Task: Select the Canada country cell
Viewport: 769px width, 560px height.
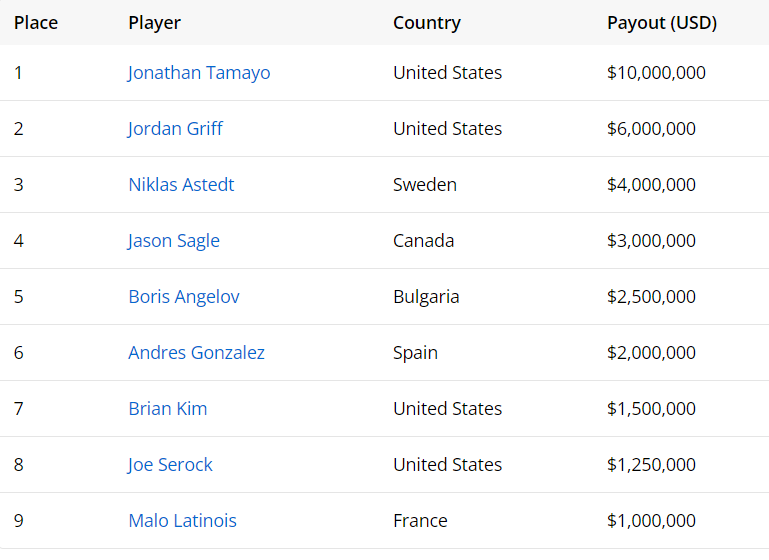Action: (x=423, y=241)
